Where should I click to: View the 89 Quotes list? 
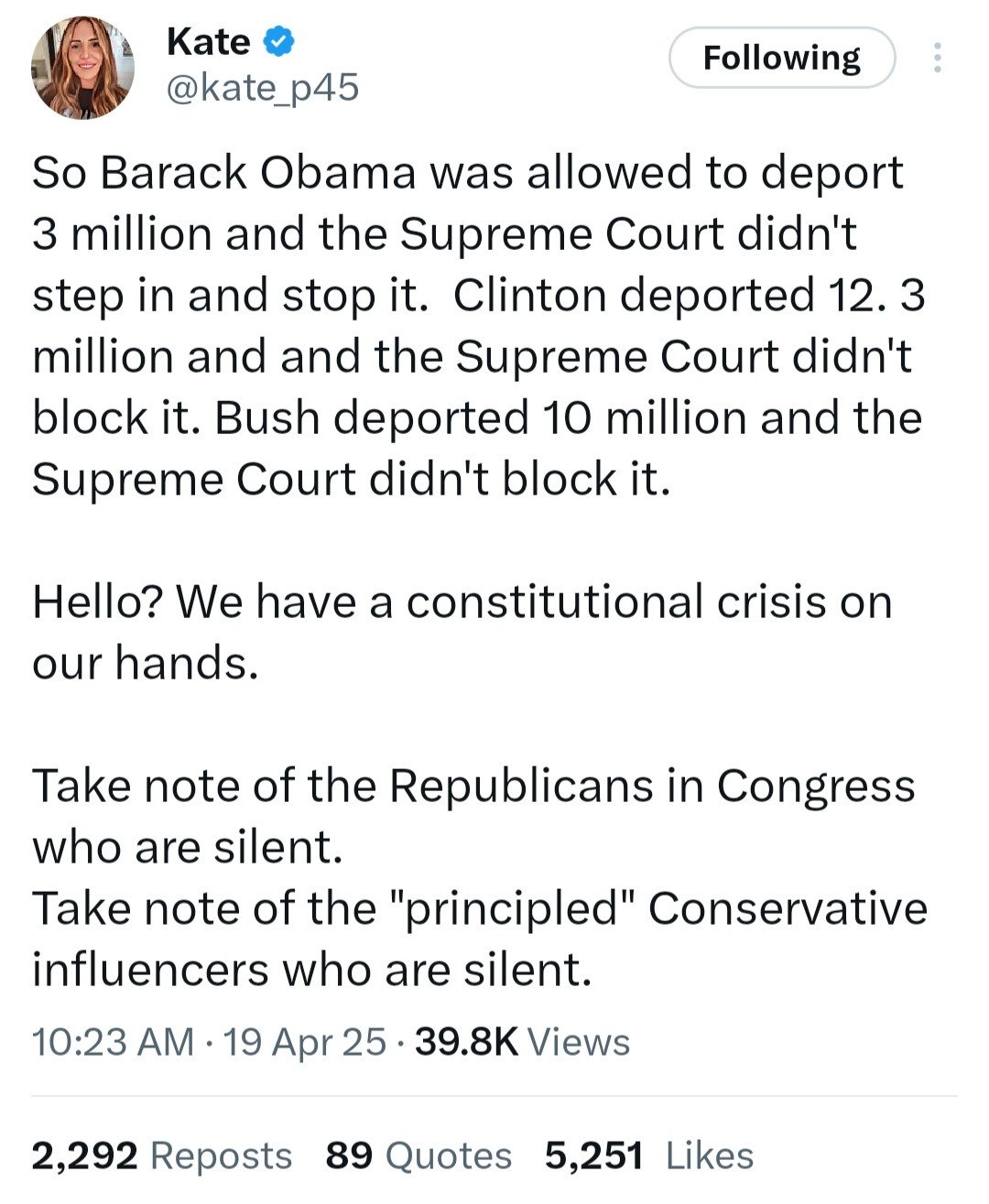(418, 1155)
